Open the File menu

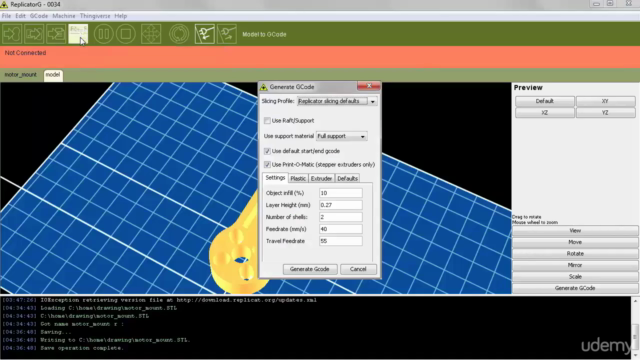click(7, 16)
